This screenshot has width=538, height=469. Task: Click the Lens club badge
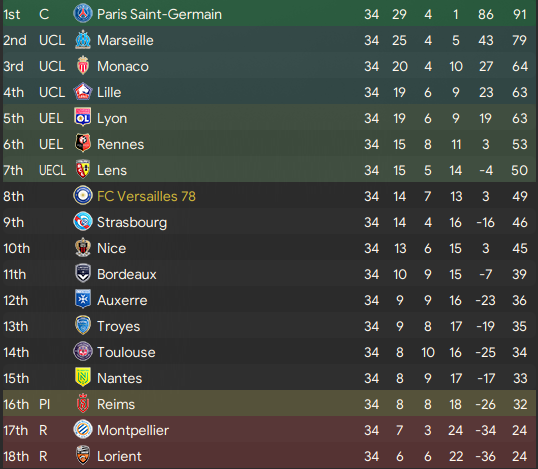pos(83,170)
